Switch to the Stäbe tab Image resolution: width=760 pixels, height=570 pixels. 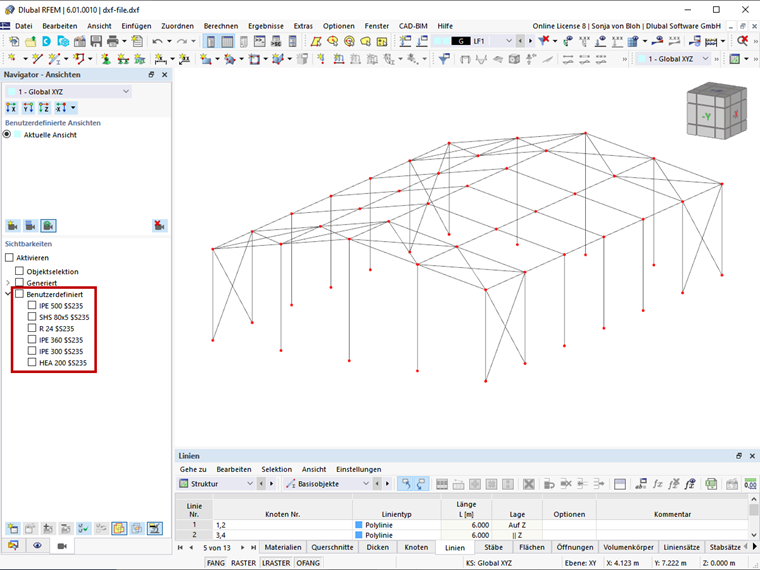[493, 547]
